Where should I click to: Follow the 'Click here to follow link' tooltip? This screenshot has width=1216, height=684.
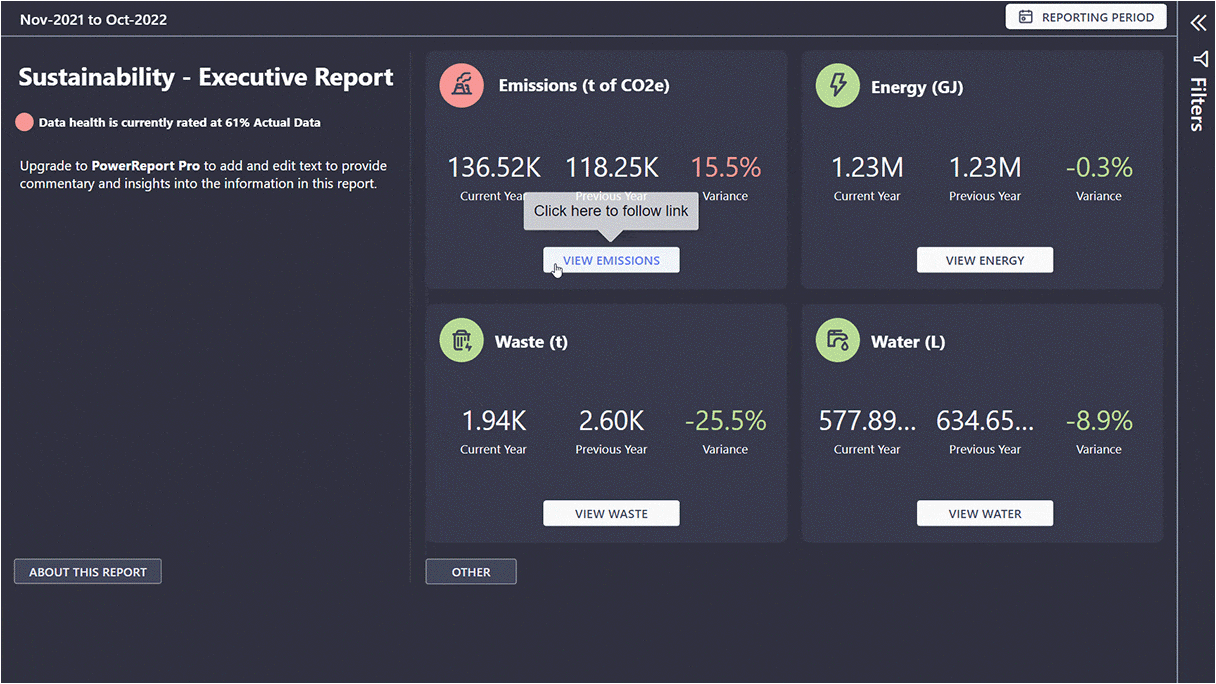[611, 211]
